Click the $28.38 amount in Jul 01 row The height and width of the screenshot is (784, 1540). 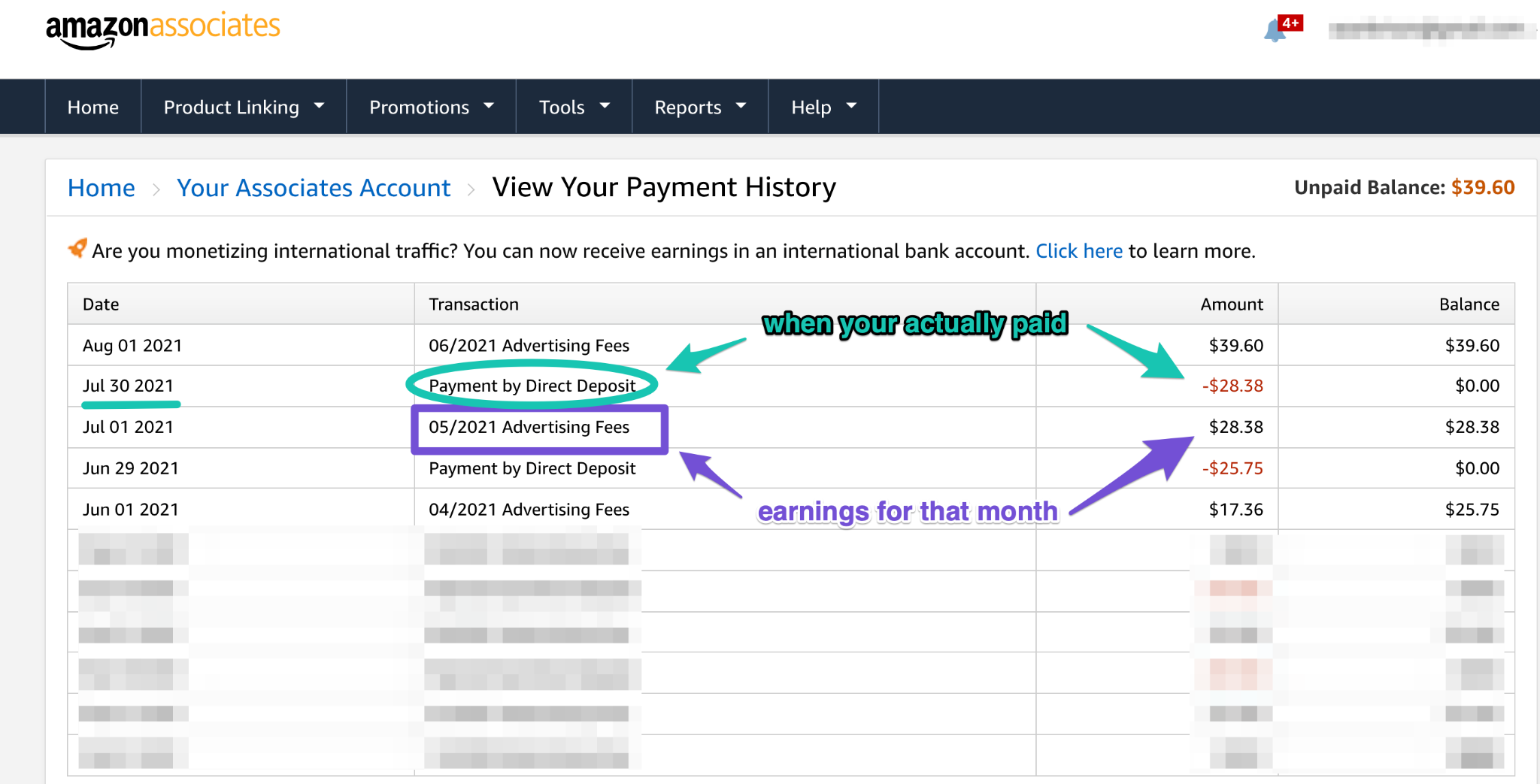coord(1236,427)
